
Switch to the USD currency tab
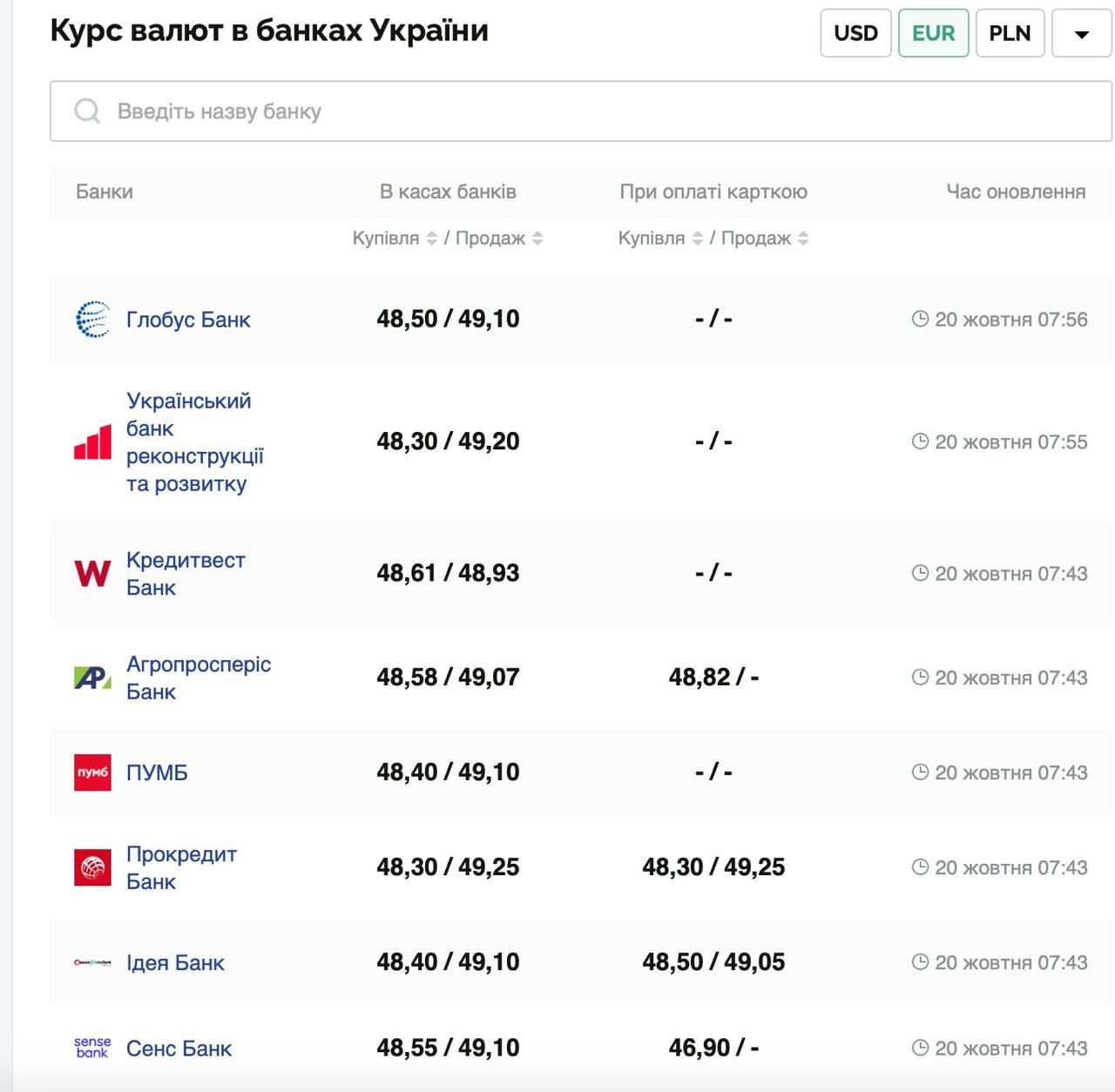pyautogui.click(x=855, y=34)
